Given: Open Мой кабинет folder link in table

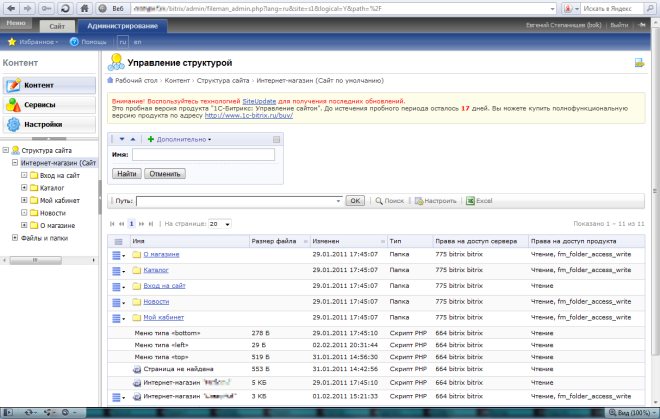Looking at the screenshot, I should (163, 317).
